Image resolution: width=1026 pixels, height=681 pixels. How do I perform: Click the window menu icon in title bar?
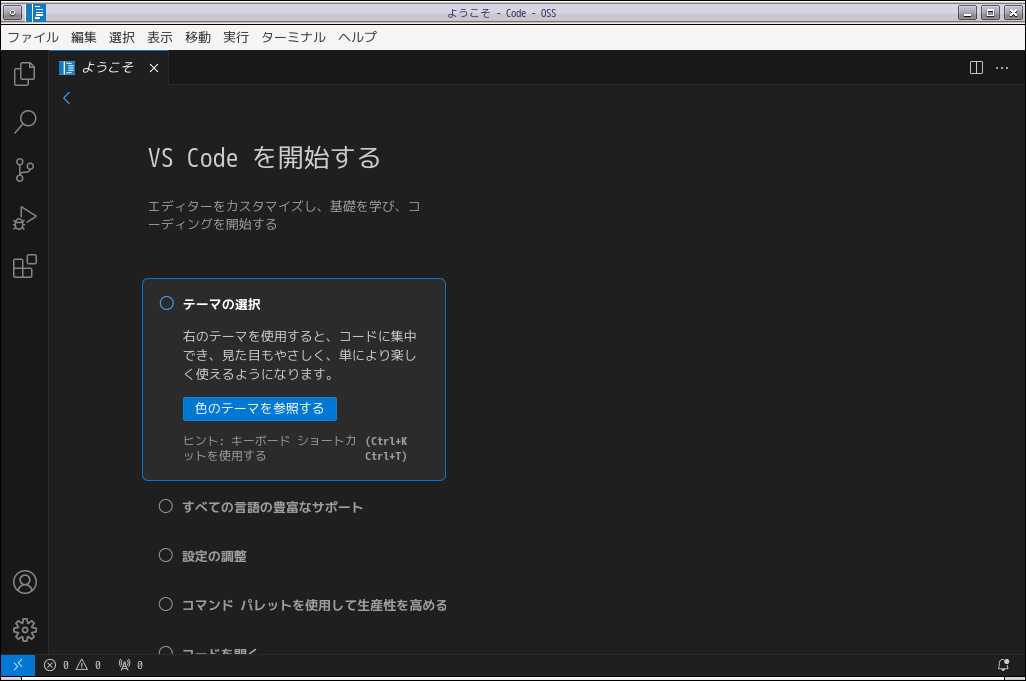(x=12, y=12)
